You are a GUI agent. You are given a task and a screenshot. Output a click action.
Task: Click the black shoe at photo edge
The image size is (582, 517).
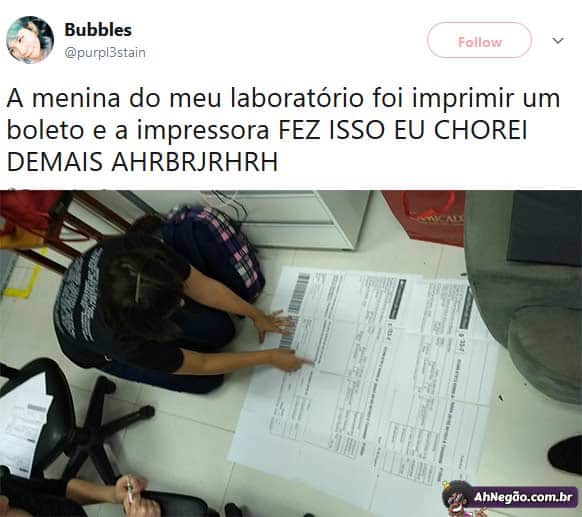pyautogui.click(x=565, y=455)
